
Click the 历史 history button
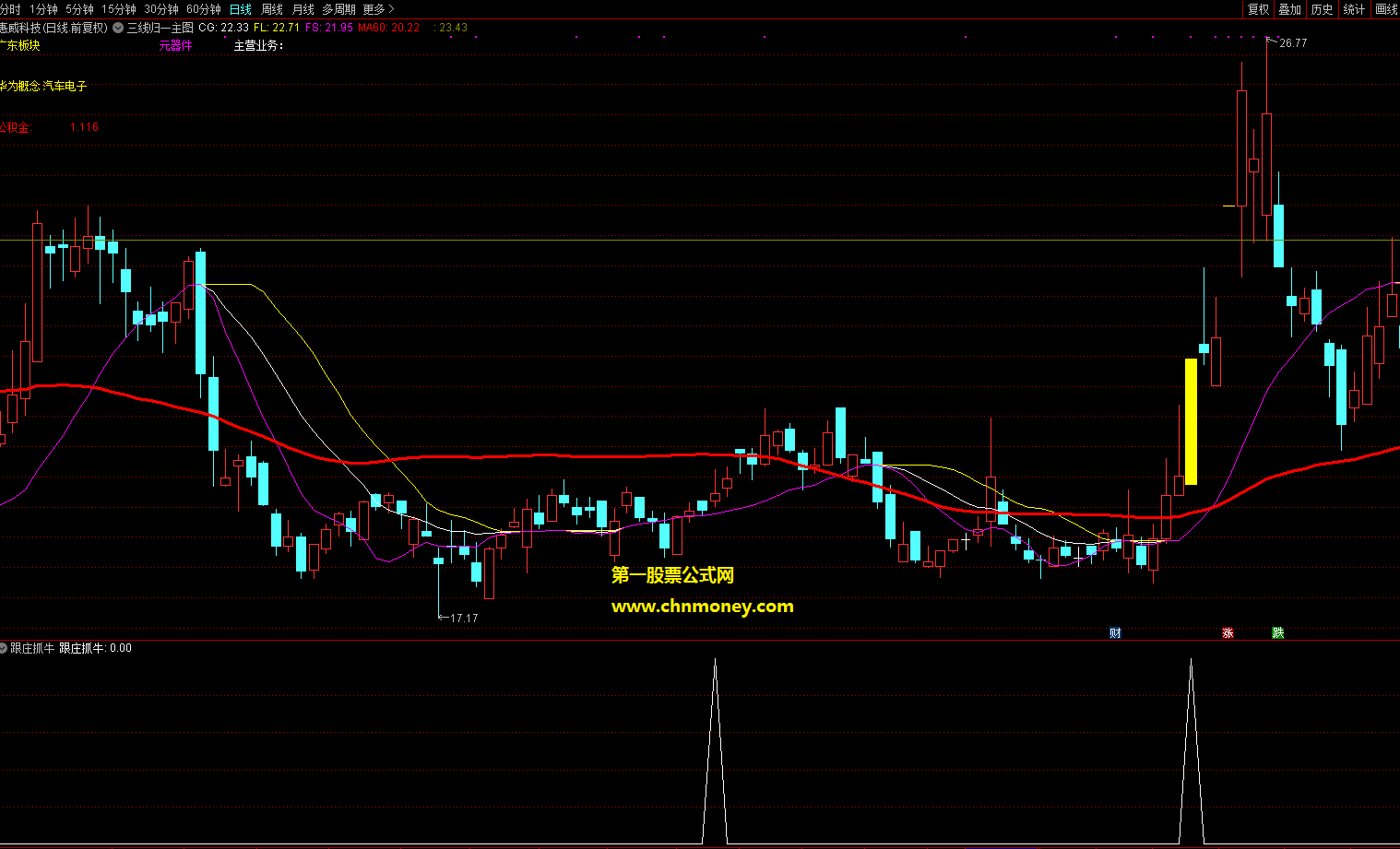(1323, 9)
